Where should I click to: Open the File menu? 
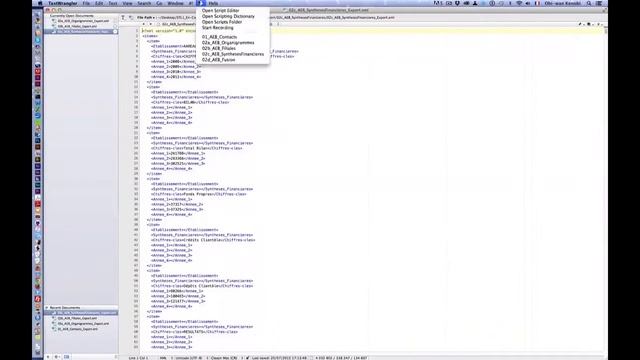[86, 3]
